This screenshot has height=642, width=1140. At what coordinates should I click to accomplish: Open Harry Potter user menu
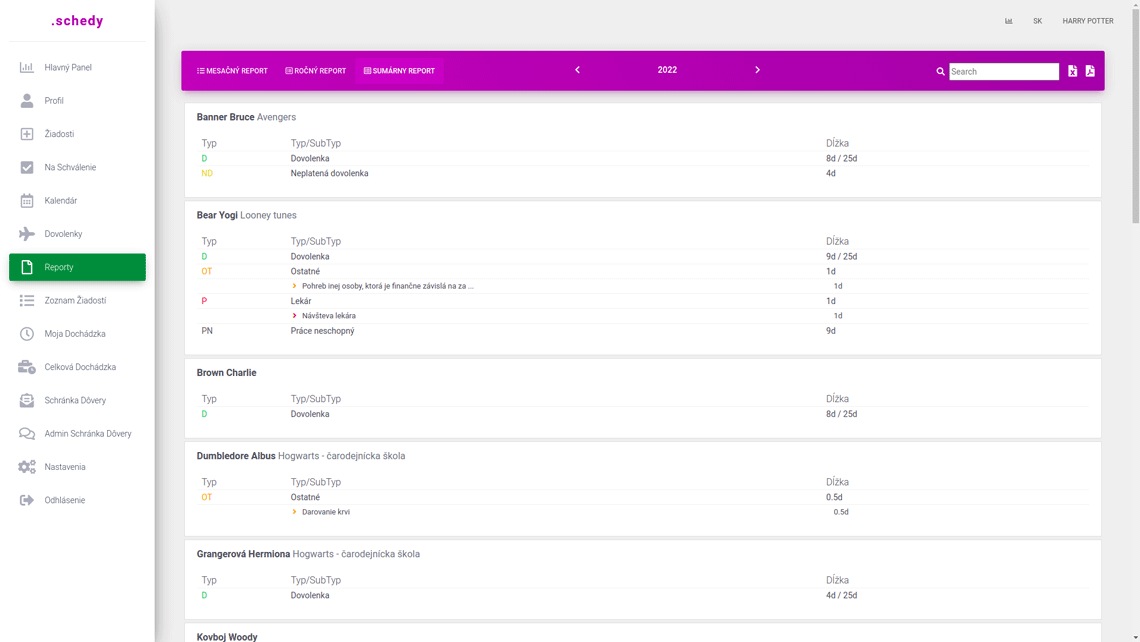tap(1087, 21)
